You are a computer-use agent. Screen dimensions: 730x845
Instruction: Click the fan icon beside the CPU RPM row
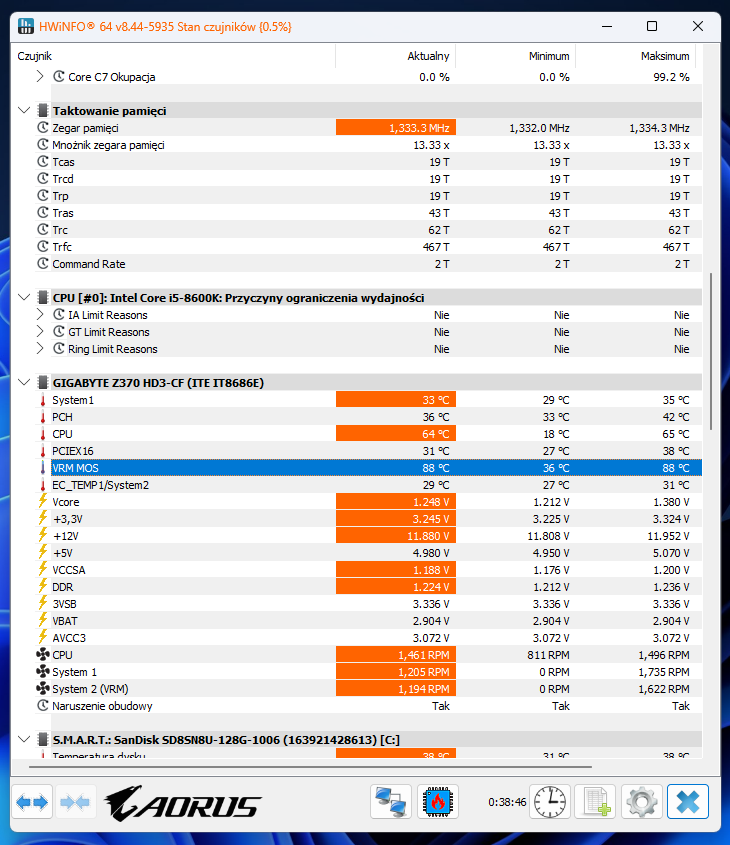pos(43,655)
